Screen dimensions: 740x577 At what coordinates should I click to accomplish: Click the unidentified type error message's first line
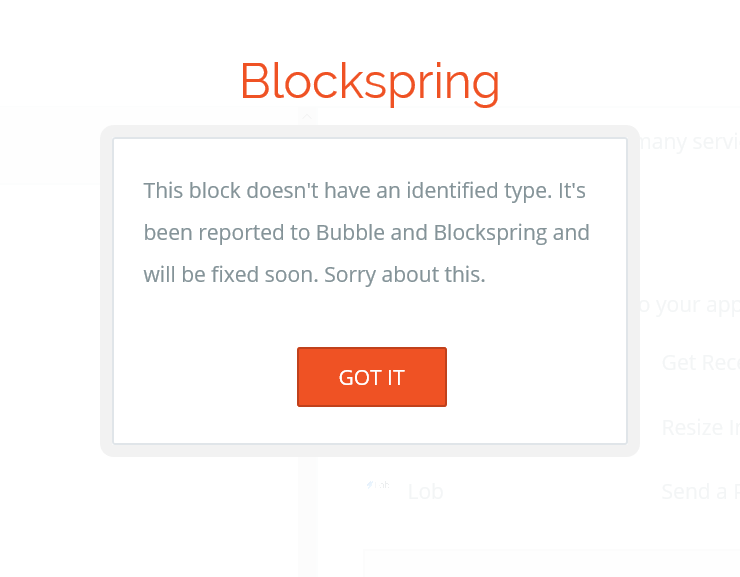tap(364, 191)
